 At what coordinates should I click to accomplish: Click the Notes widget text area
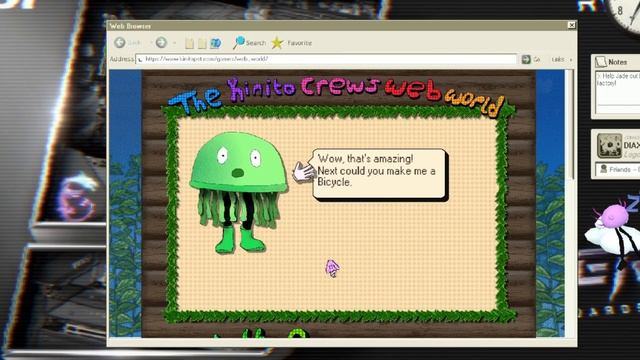(x=617, y=92)
